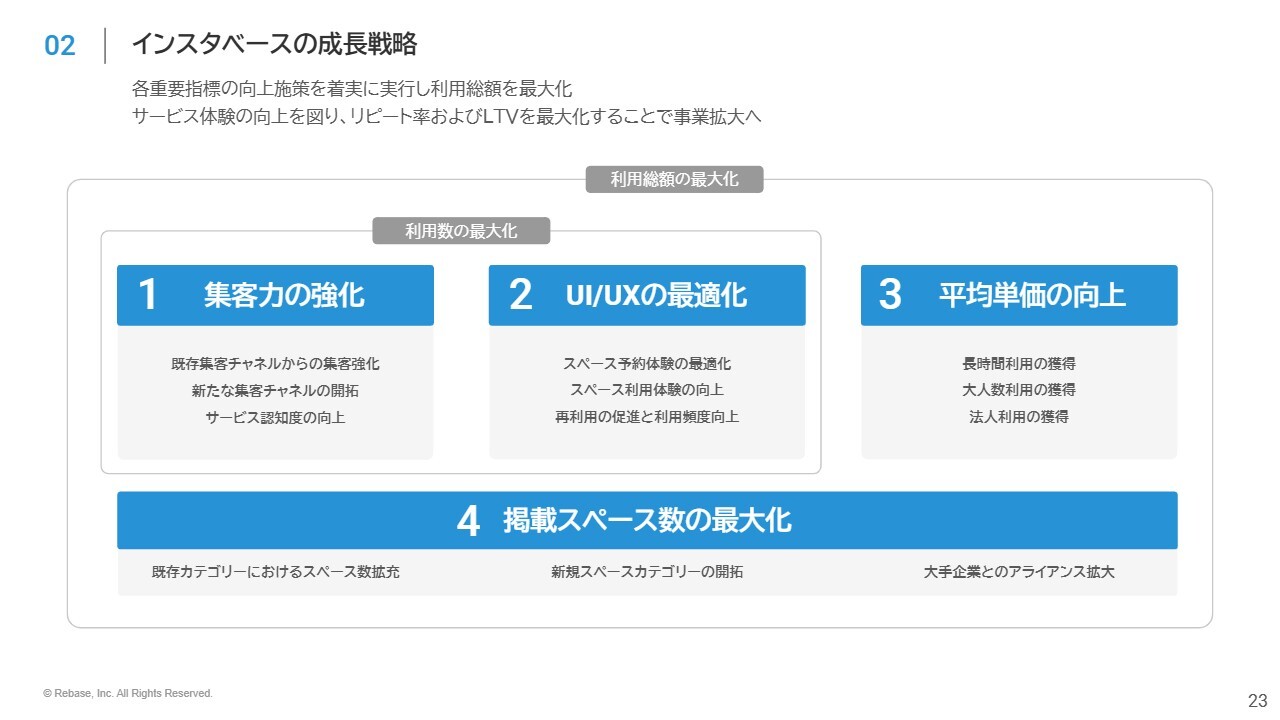Select the blue header UI/UXの最適化
The width and height of the screenshot is (1280, 720).
point(647,295)
